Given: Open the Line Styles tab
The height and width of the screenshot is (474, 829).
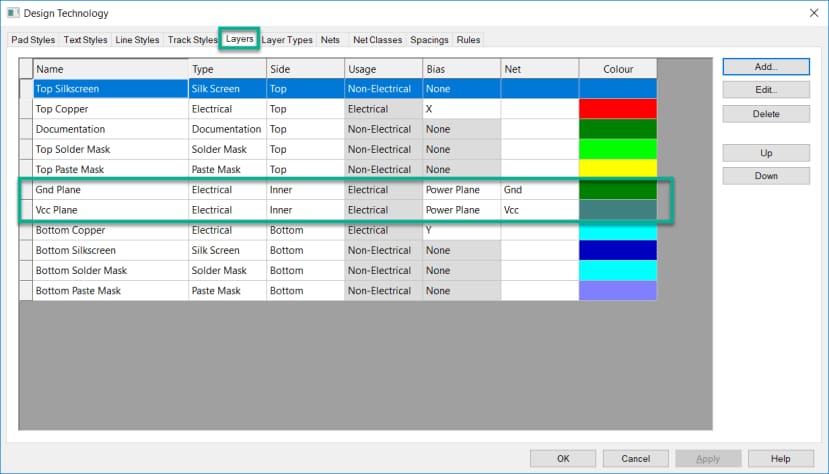Looking at the screenshot, I should tap(137, 40).
